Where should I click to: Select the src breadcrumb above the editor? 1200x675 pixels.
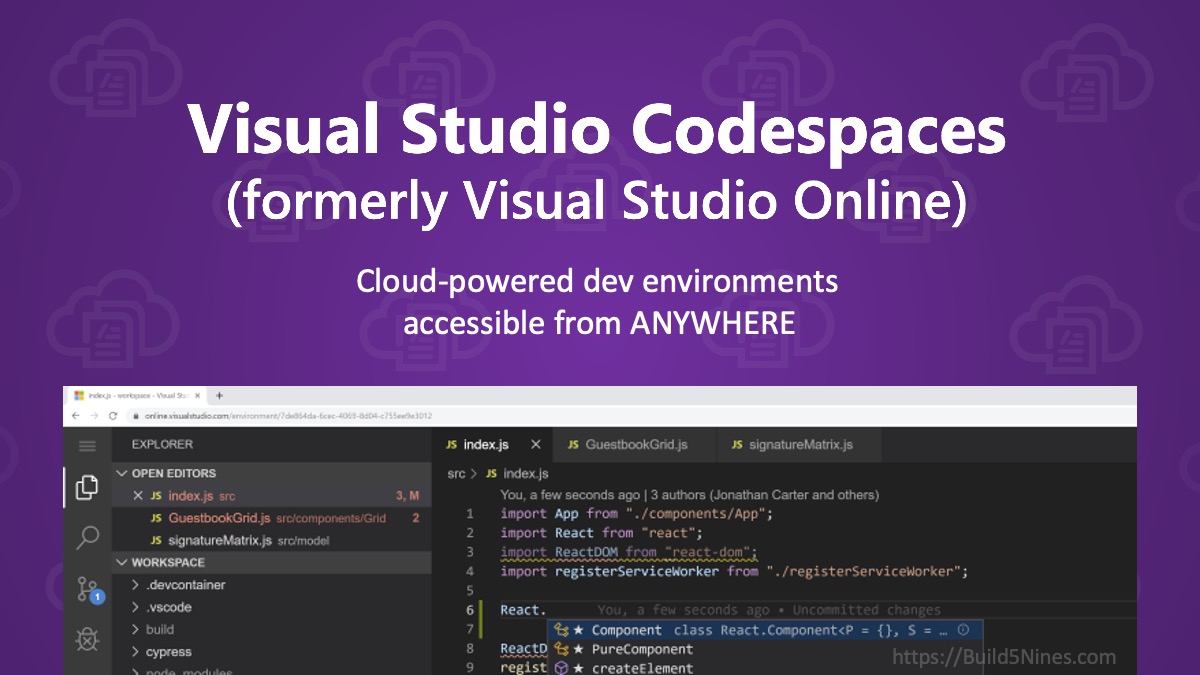tap(455, 473)
